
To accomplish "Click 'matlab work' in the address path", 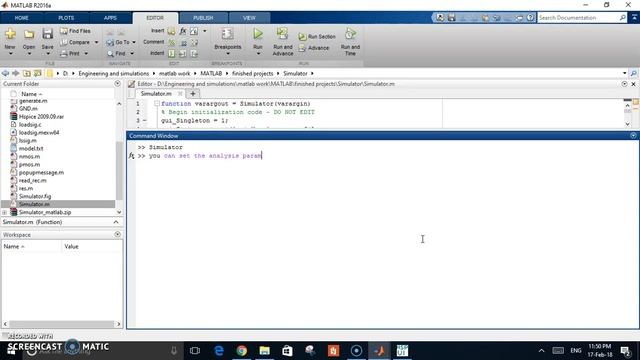I will pos(175,73).
